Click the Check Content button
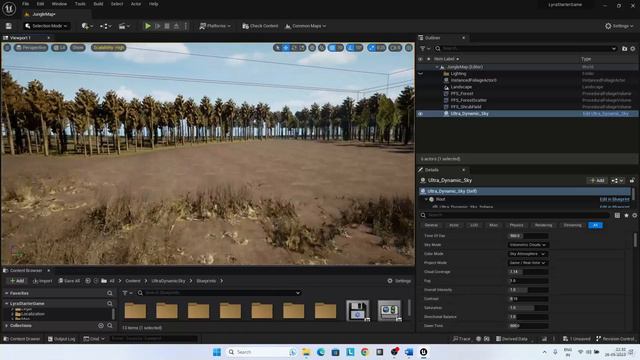This screenshot has height=360, width=640. pos(260,26)
